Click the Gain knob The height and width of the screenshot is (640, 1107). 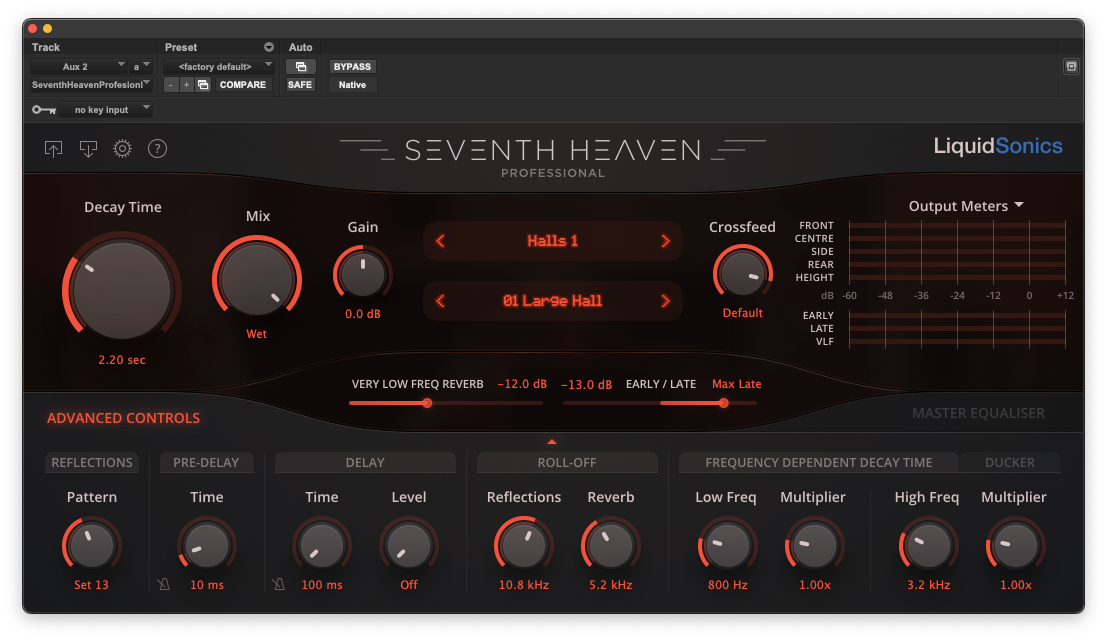point(363,275)
